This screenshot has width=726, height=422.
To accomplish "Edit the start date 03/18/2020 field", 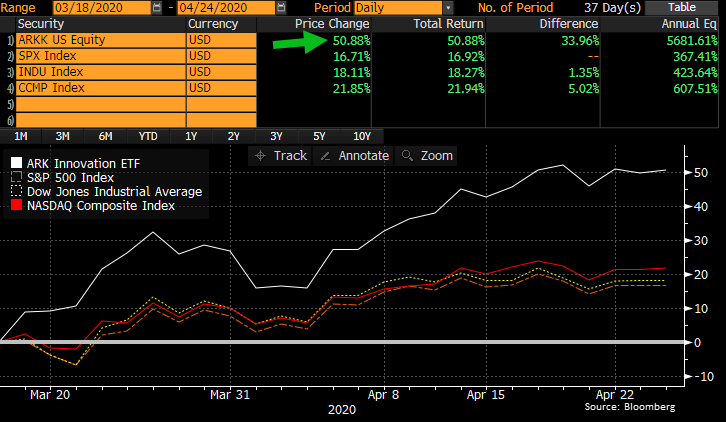I will 102,8.
